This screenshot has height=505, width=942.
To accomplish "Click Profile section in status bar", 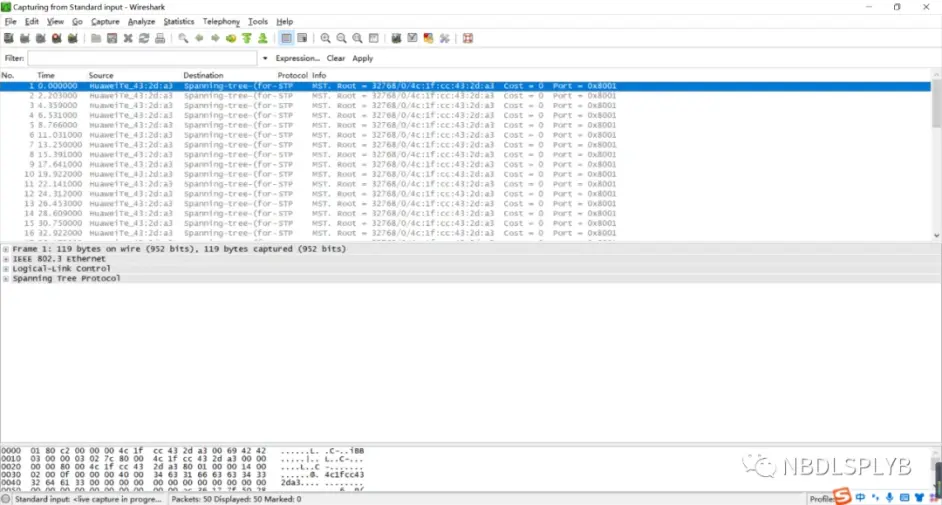I will (x=821, y=499).
